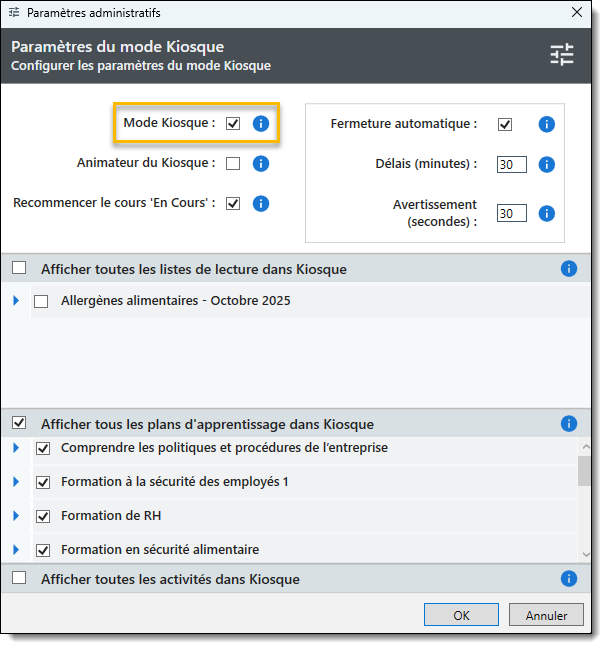The image size is (607, 649).
Task: Uncheck the Fermeture automatique checkbox
Action: click(x=505, y=125)
